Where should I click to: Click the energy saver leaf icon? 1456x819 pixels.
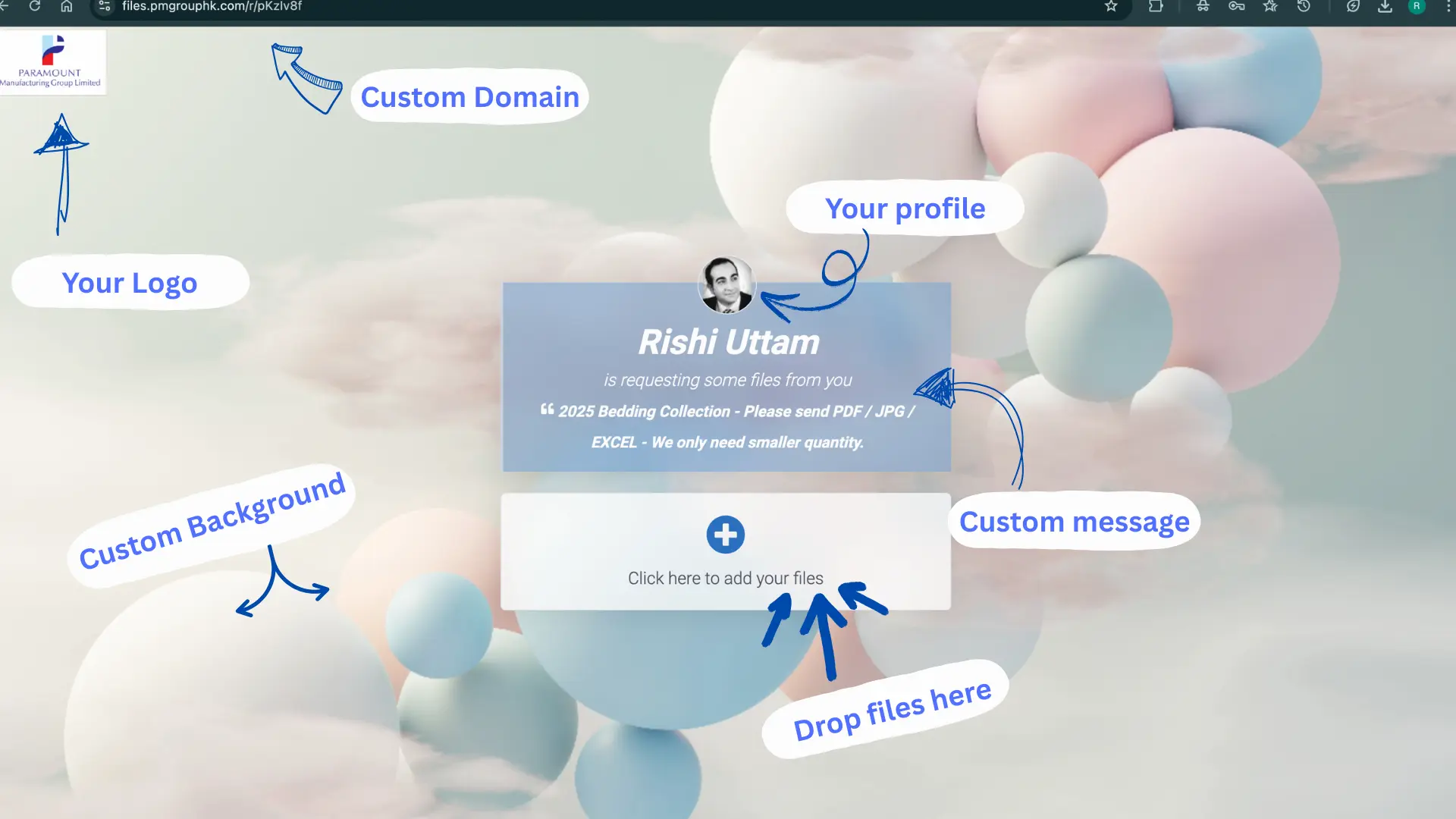pyautogui.click(x=1353, y=8)
